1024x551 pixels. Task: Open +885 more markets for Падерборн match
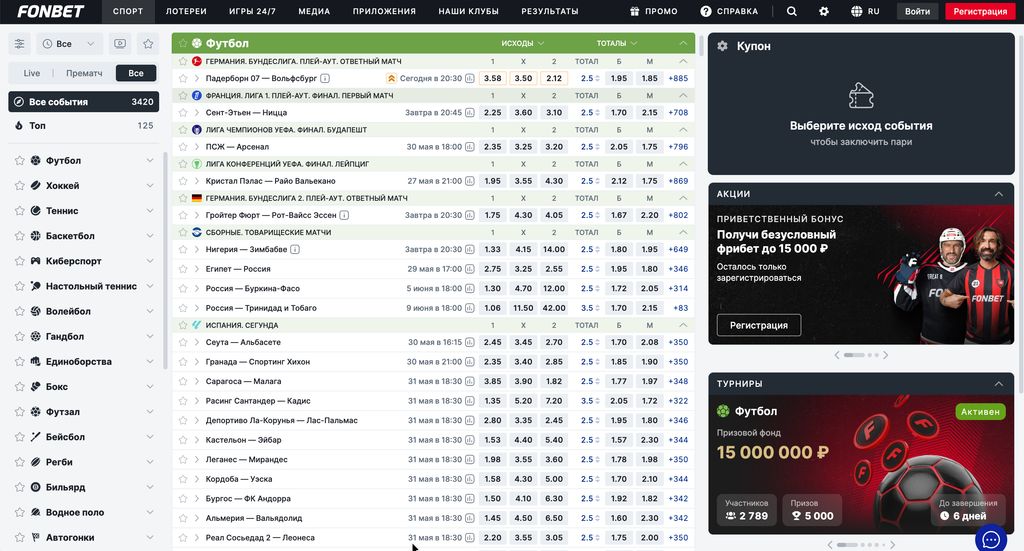[x=678, y=78]
